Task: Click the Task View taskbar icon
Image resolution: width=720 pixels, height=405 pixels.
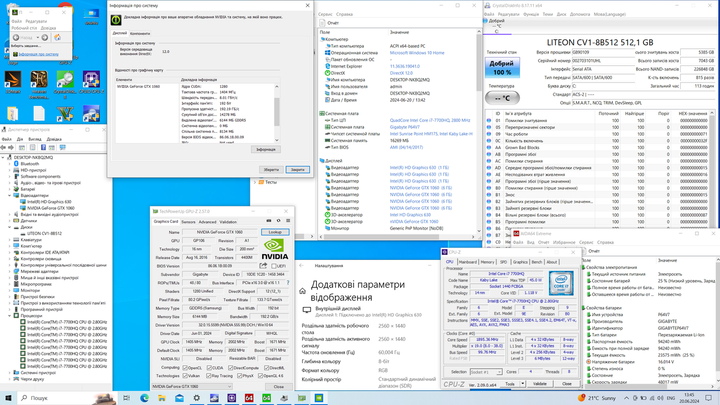Action: [127, 398]
